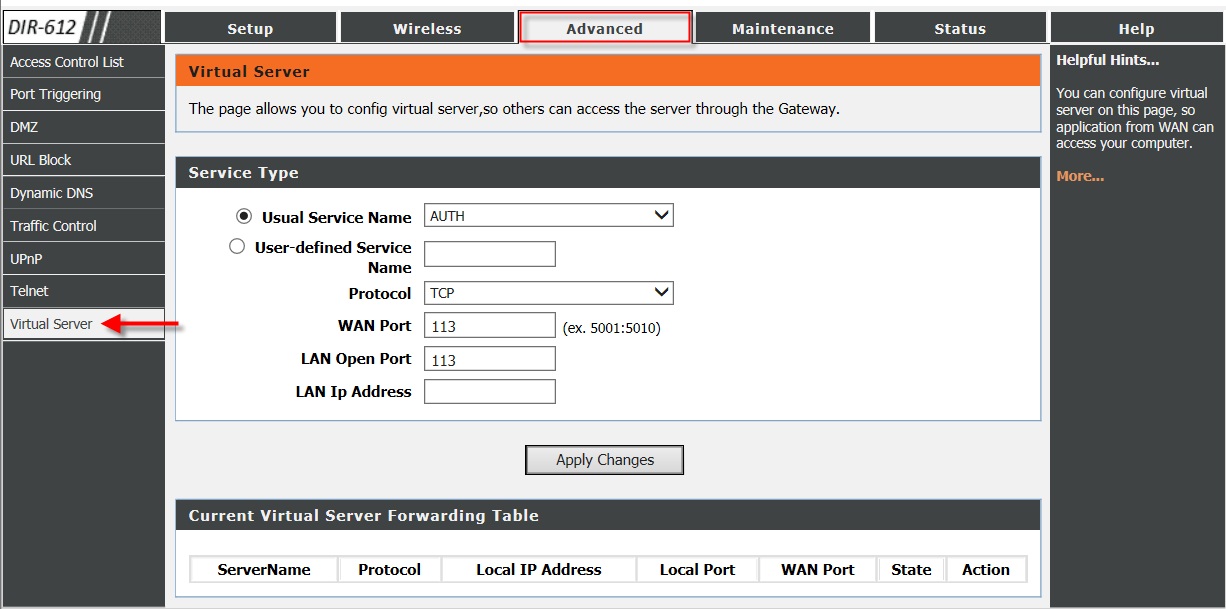Image resolution: width=1226 pixels, height=609 pixels.
Task: Focus the WAN Port input field
Action: pos(490,325)
